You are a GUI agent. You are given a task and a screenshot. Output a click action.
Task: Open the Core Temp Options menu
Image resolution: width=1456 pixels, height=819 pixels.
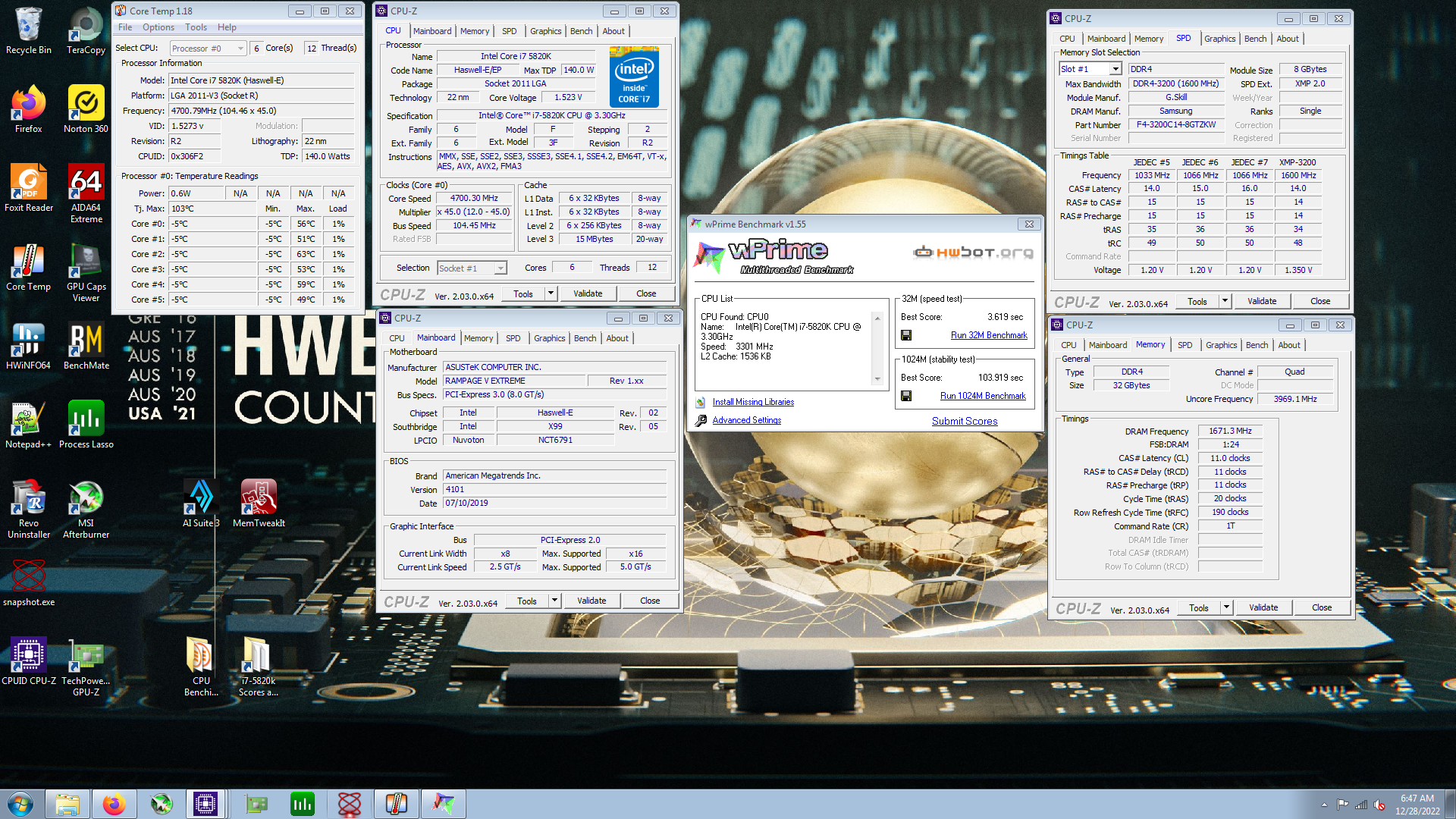click(158, 27)
